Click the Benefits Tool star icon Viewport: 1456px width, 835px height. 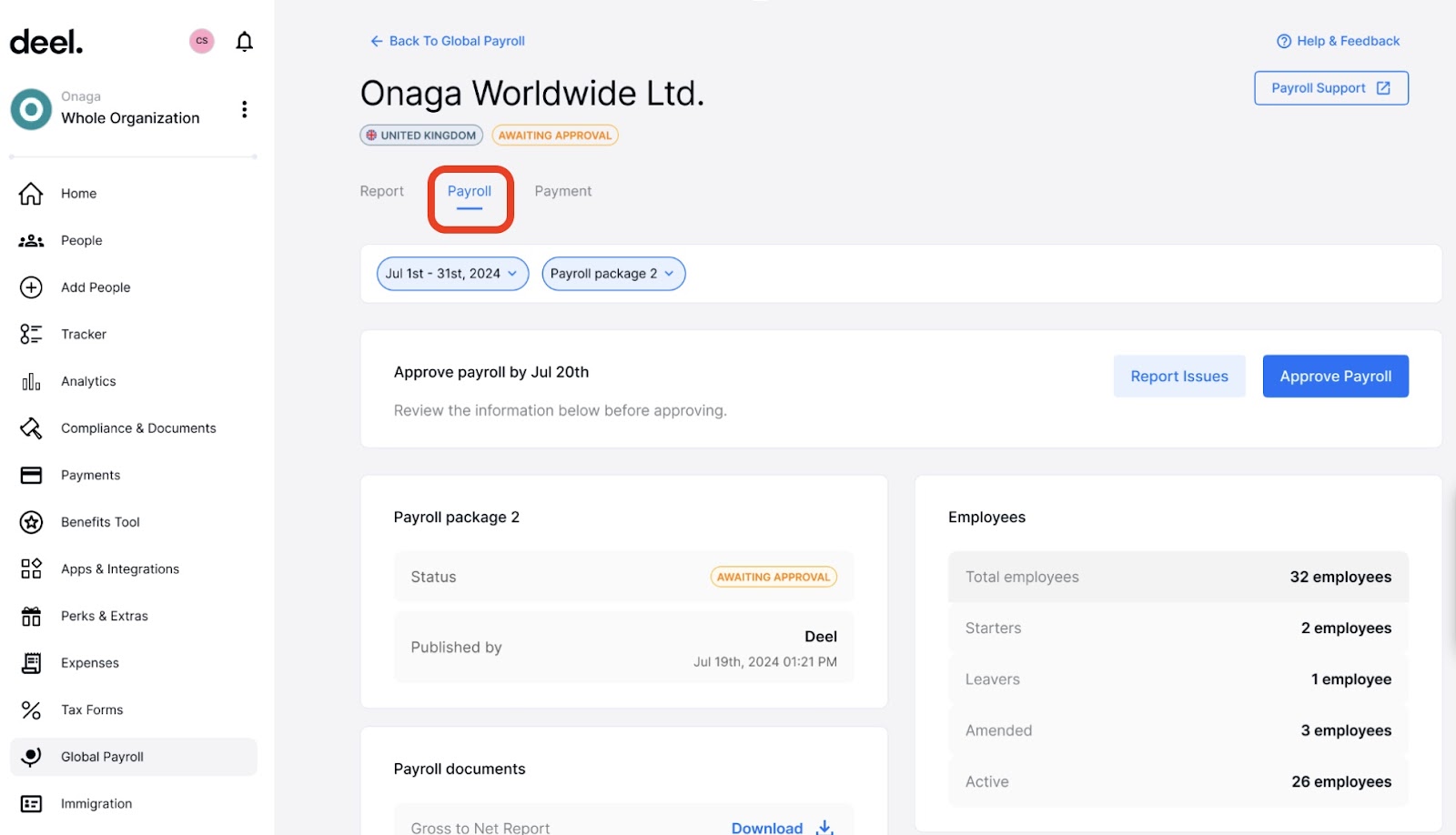(31, 522)
